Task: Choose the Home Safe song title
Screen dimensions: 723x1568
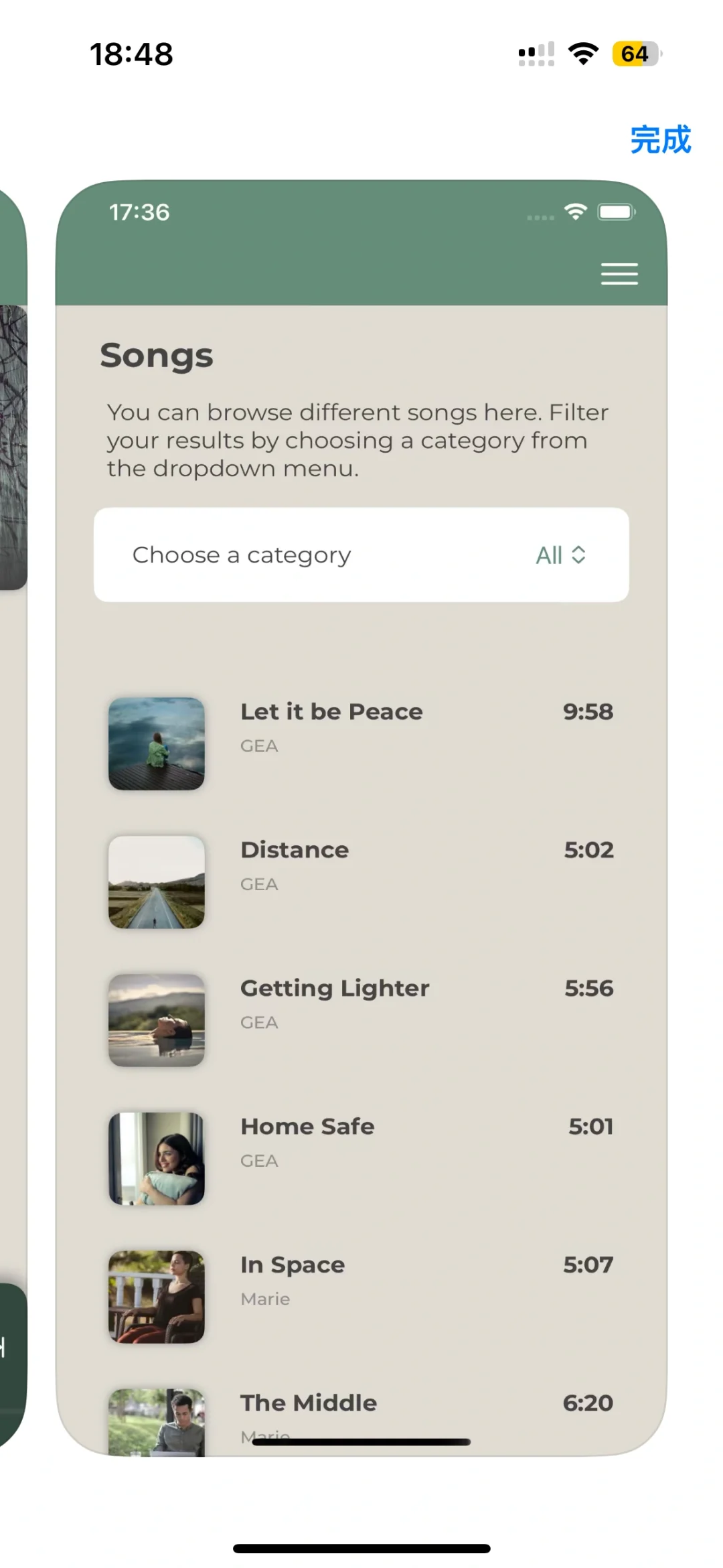Action: (x=307, y=1127)
